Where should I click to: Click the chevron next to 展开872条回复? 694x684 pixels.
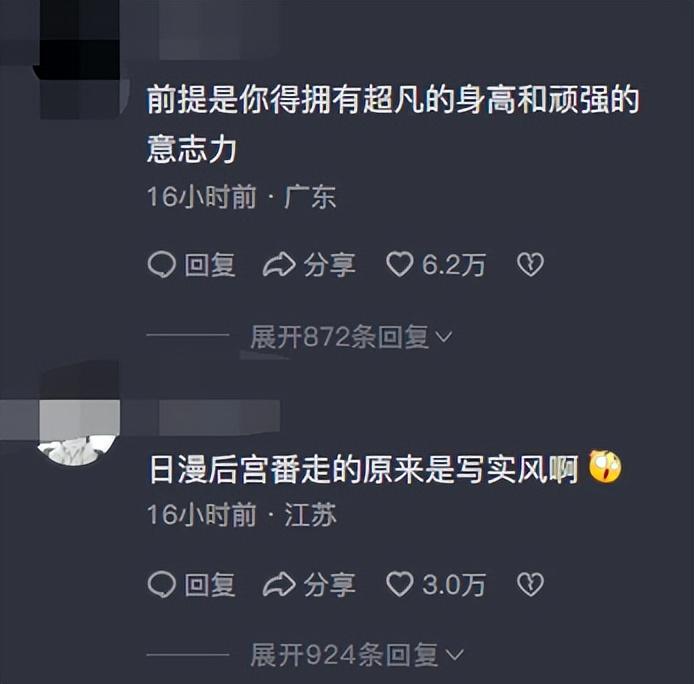click(x=443, y=337)
